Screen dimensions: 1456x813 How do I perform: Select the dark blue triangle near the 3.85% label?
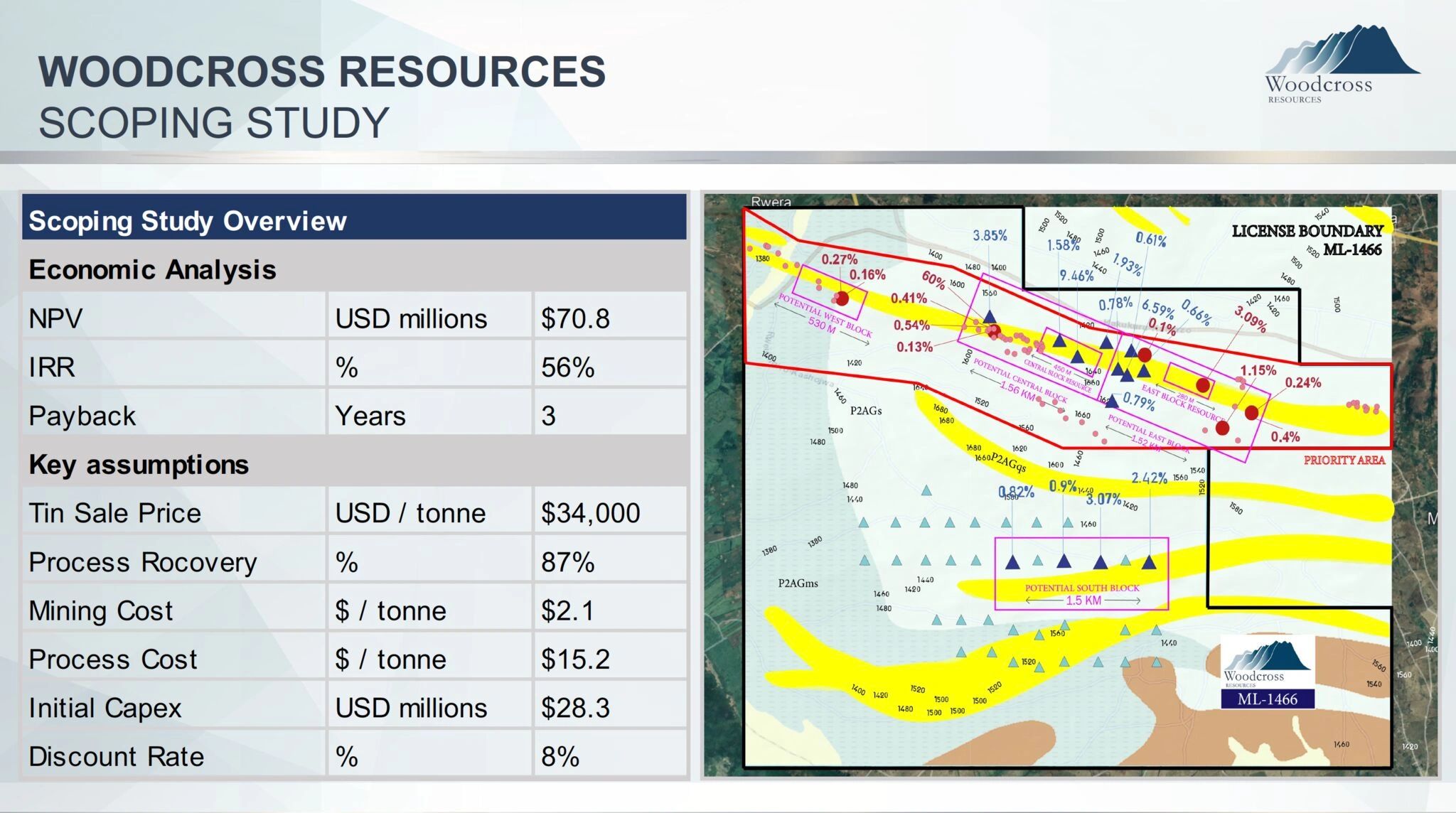point(990,316)
